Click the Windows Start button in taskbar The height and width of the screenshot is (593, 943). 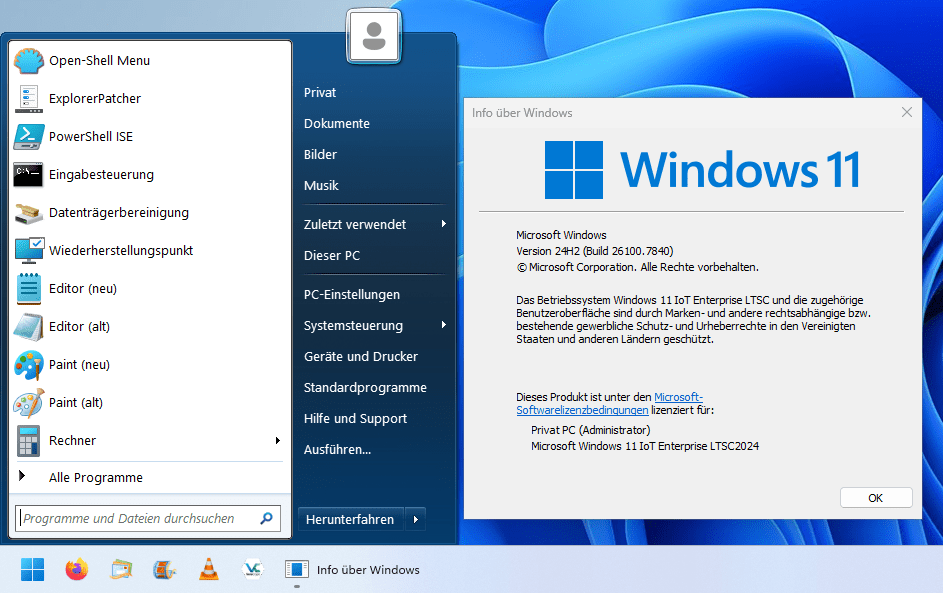tap(32, 570)
